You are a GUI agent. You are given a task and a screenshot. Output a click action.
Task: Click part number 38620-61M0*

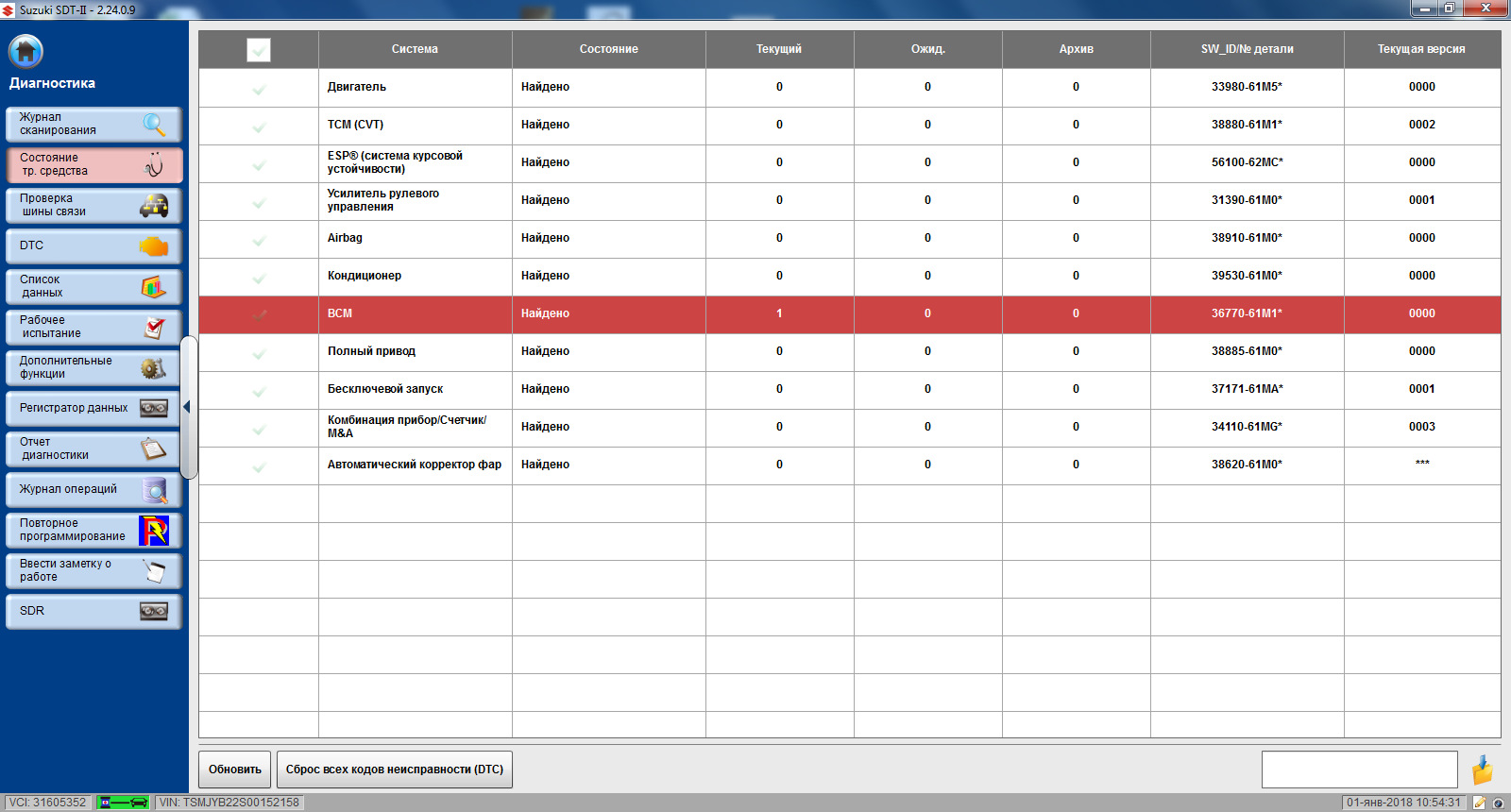pos(1247,465)
